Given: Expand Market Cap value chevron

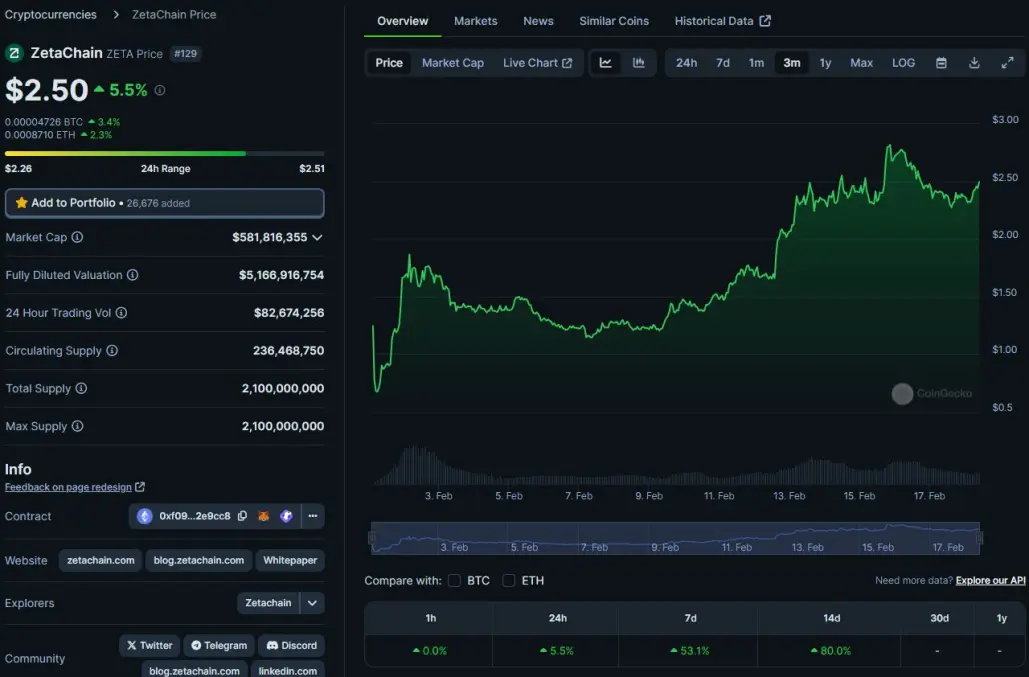Looking at the screenshot, I should (x=318, y=237).
